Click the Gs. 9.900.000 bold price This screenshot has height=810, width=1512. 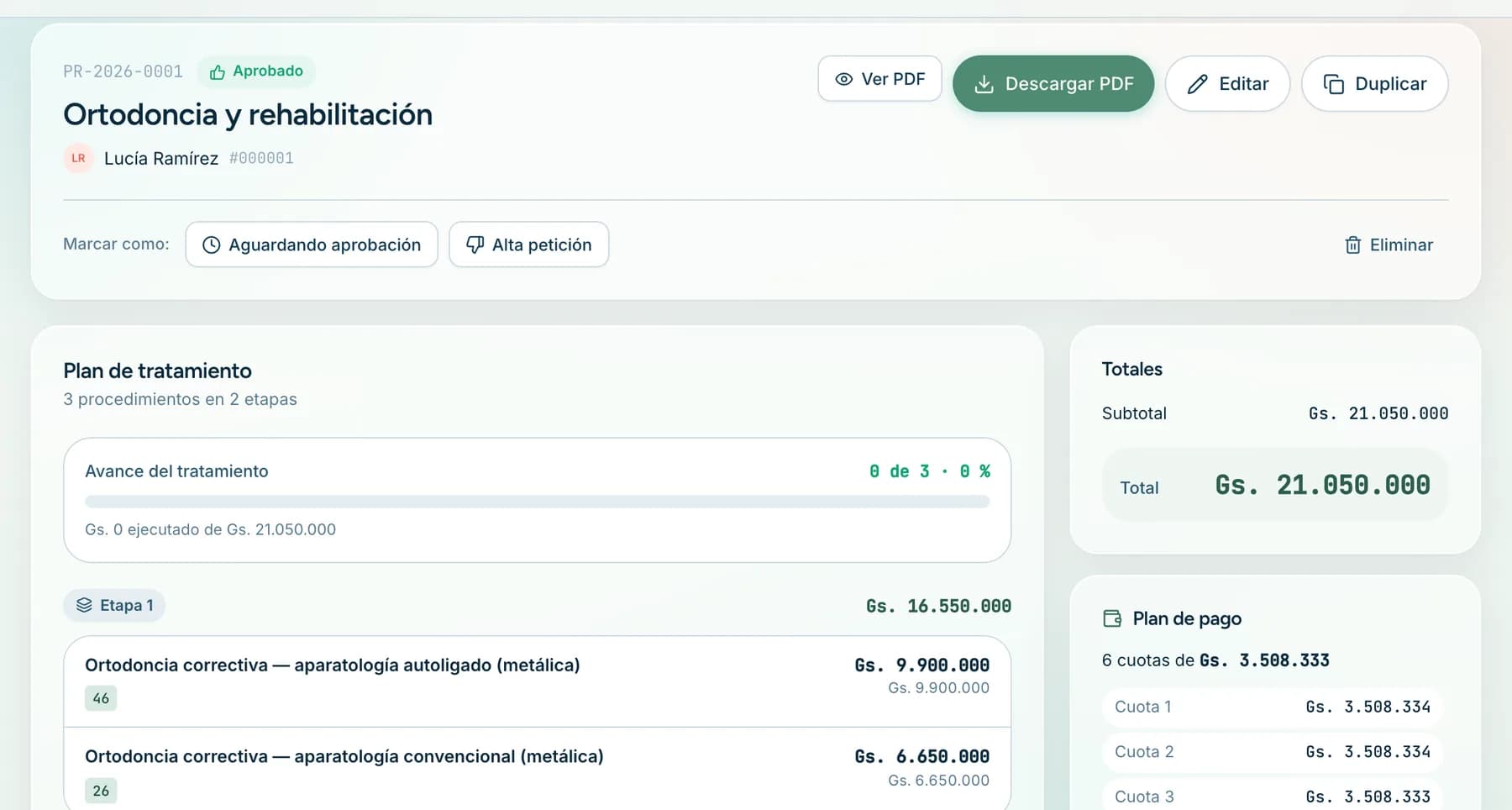(921, 665)
